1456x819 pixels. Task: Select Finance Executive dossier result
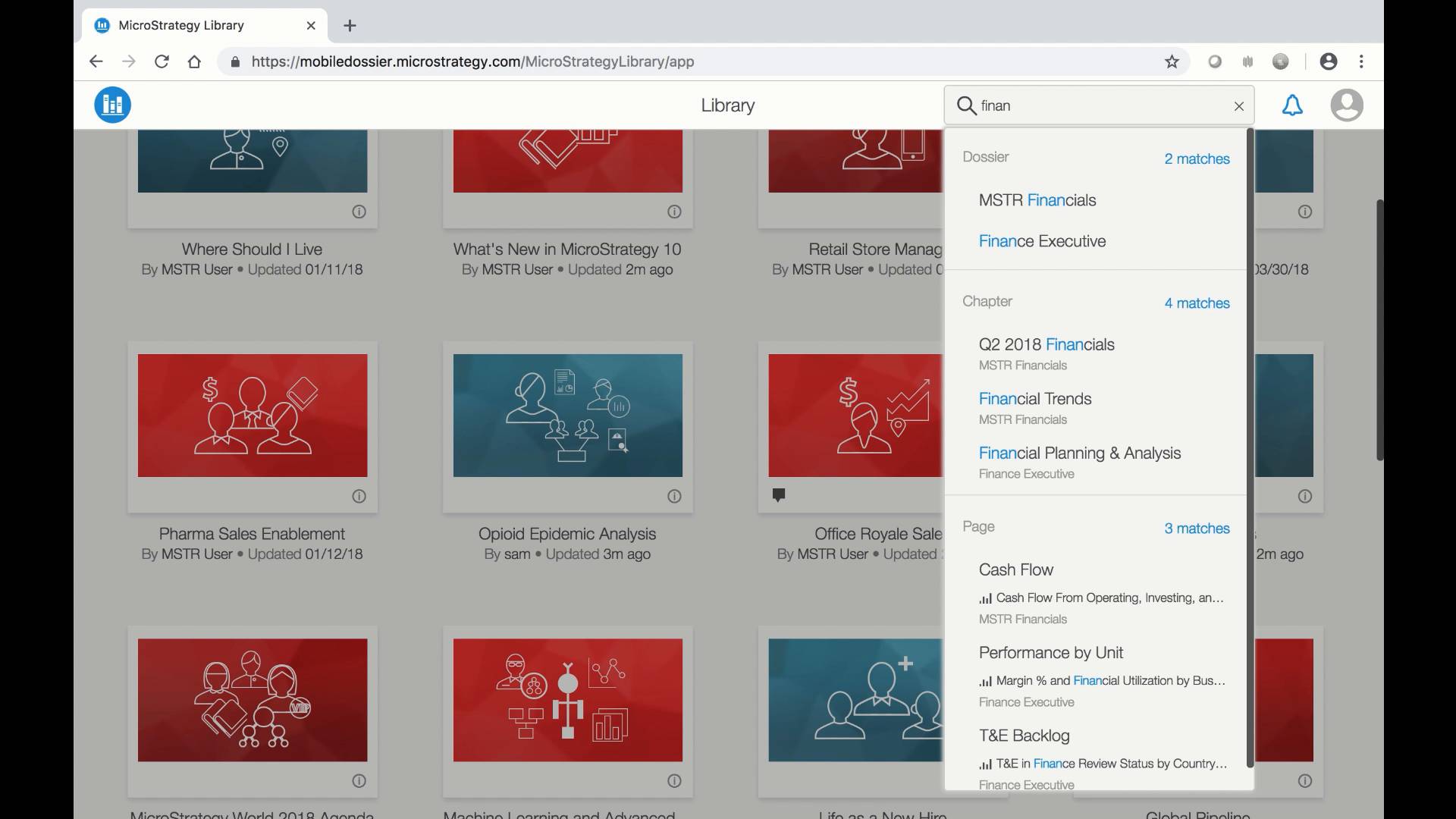(1042, 241)
